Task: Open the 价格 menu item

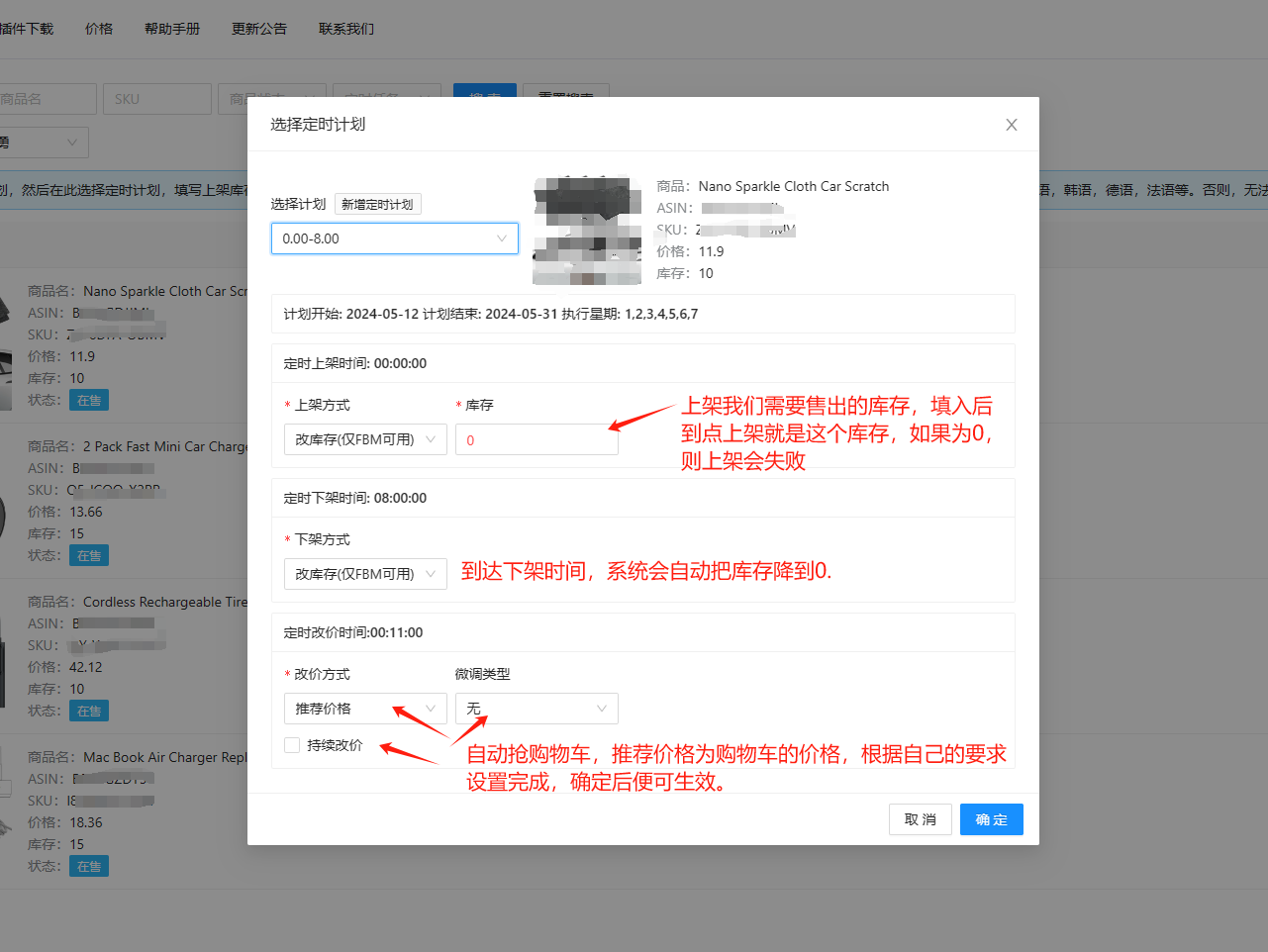Action: [x=99, y=29]
